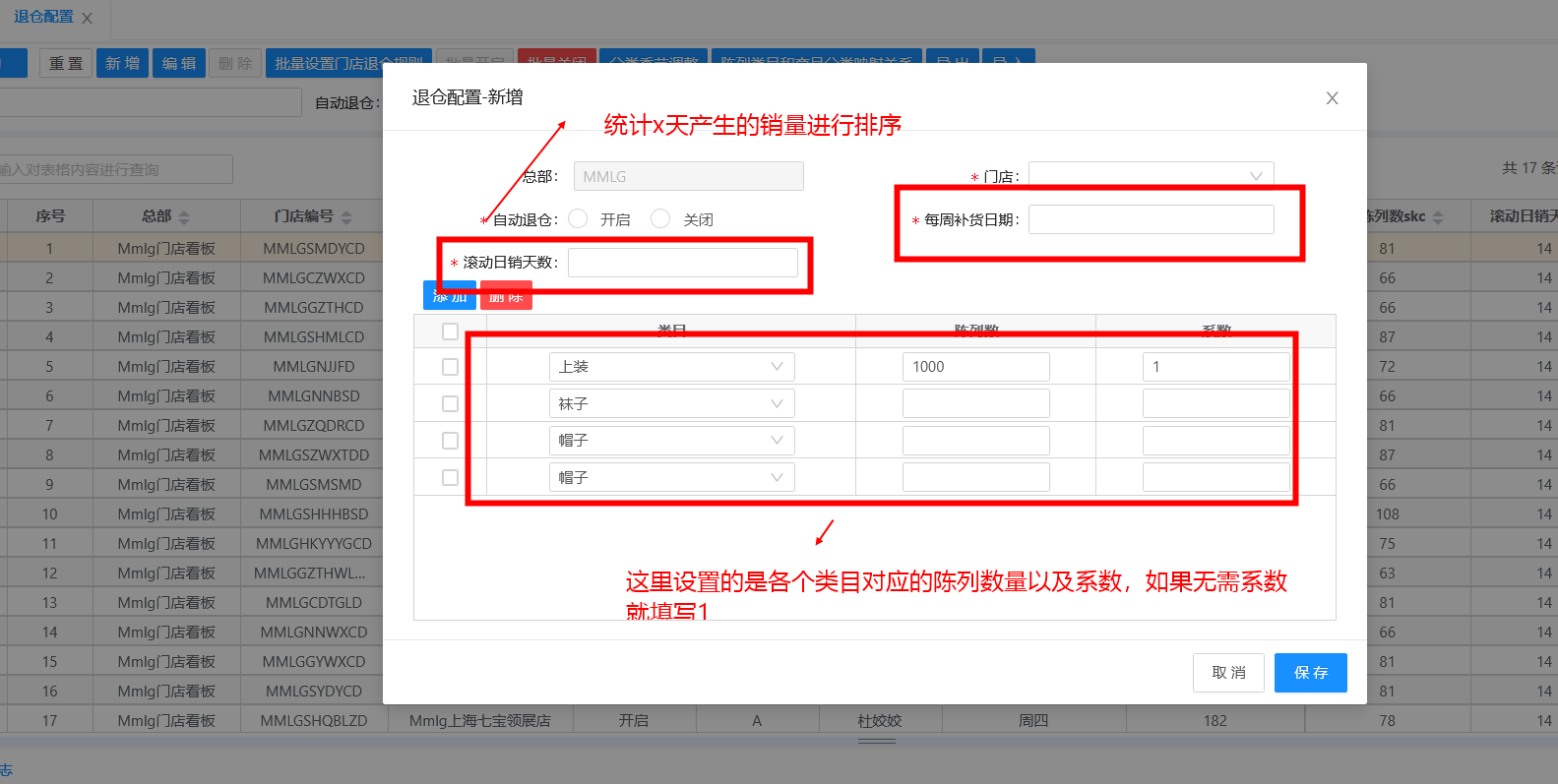
Task: Close the 退仓配置 tab via its X
Action: point(88,19)
